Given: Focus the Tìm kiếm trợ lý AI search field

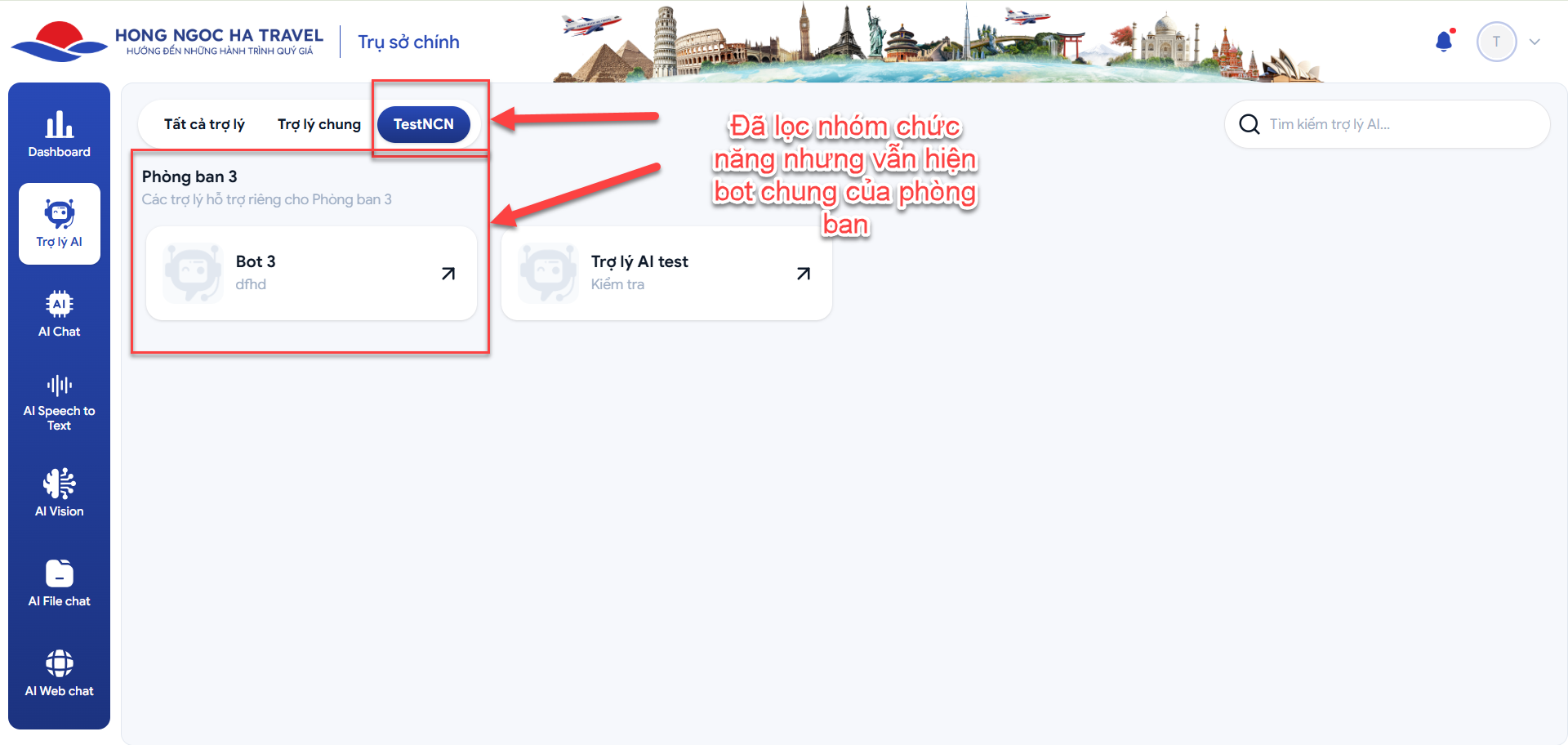Looking at the screenshot, I should point(1387,124).
